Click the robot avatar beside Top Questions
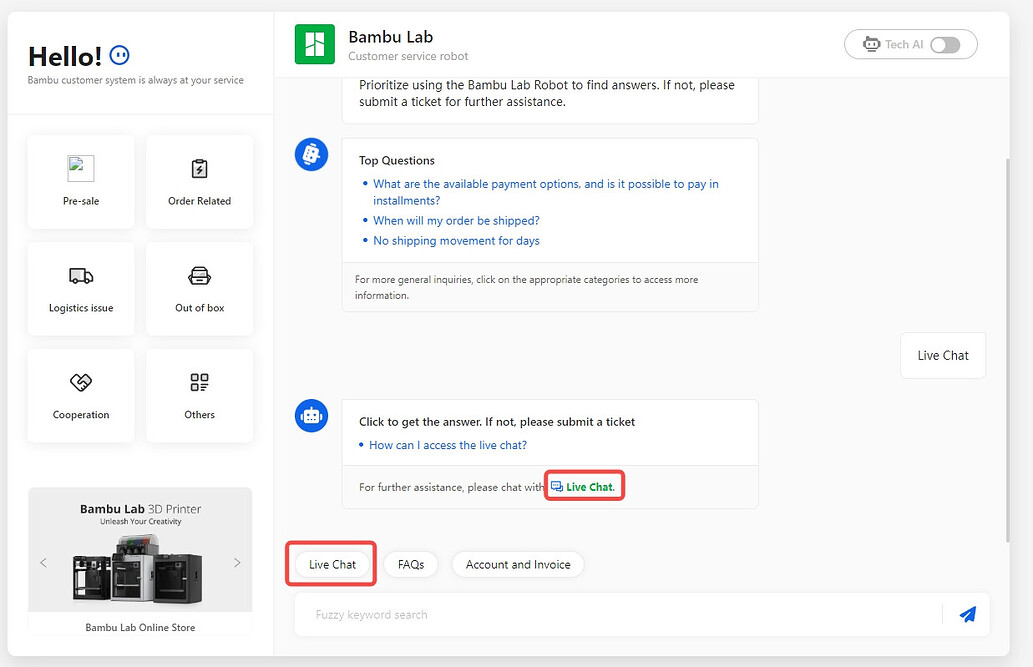This screenshot has height=667, width=1033. (x=311, y=155)
